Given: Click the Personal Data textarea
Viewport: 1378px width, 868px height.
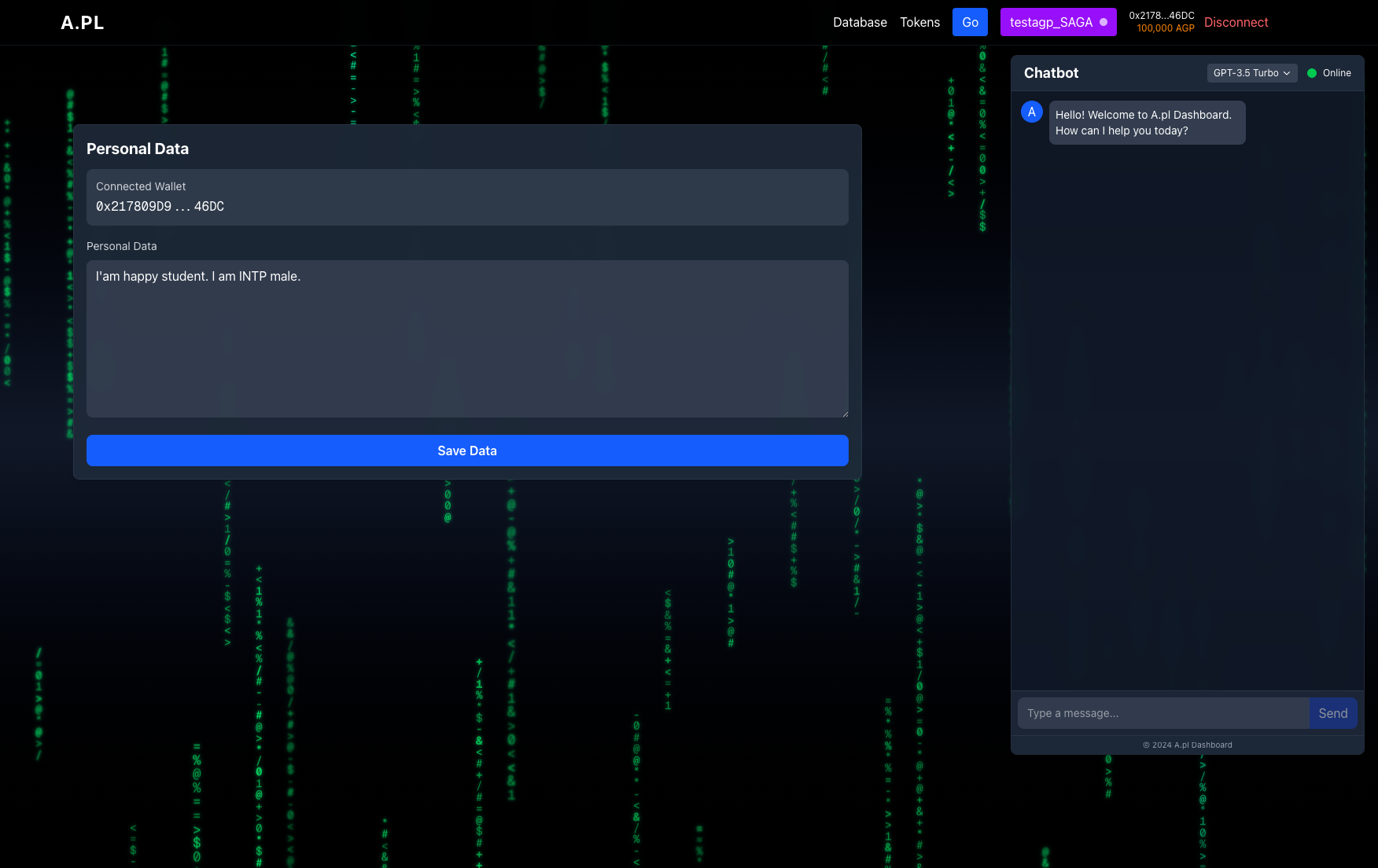Looking at the screenshot, I should tap(467, 339).
